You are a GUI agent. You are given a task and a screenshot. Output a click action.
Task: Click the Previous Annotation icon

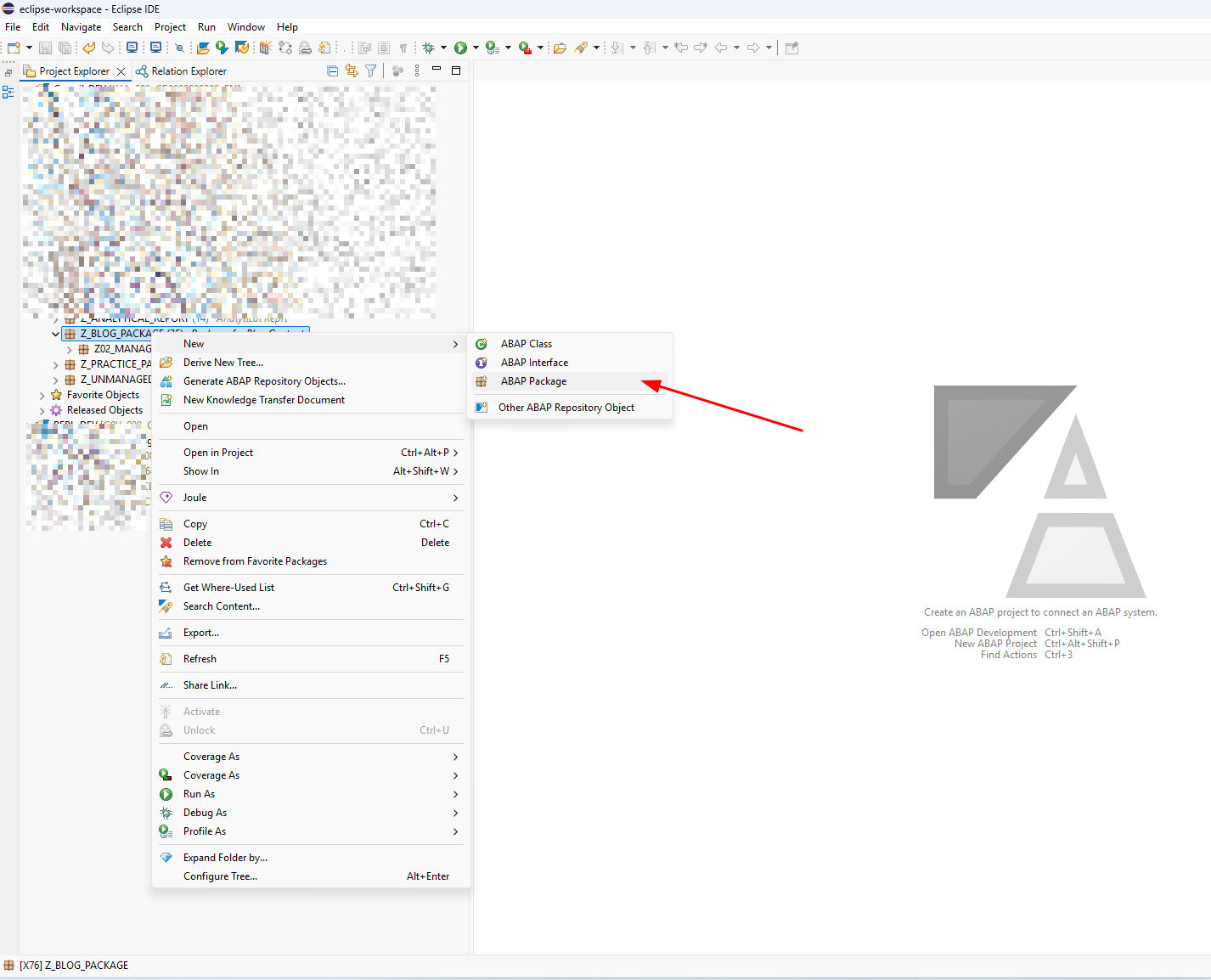650,48
